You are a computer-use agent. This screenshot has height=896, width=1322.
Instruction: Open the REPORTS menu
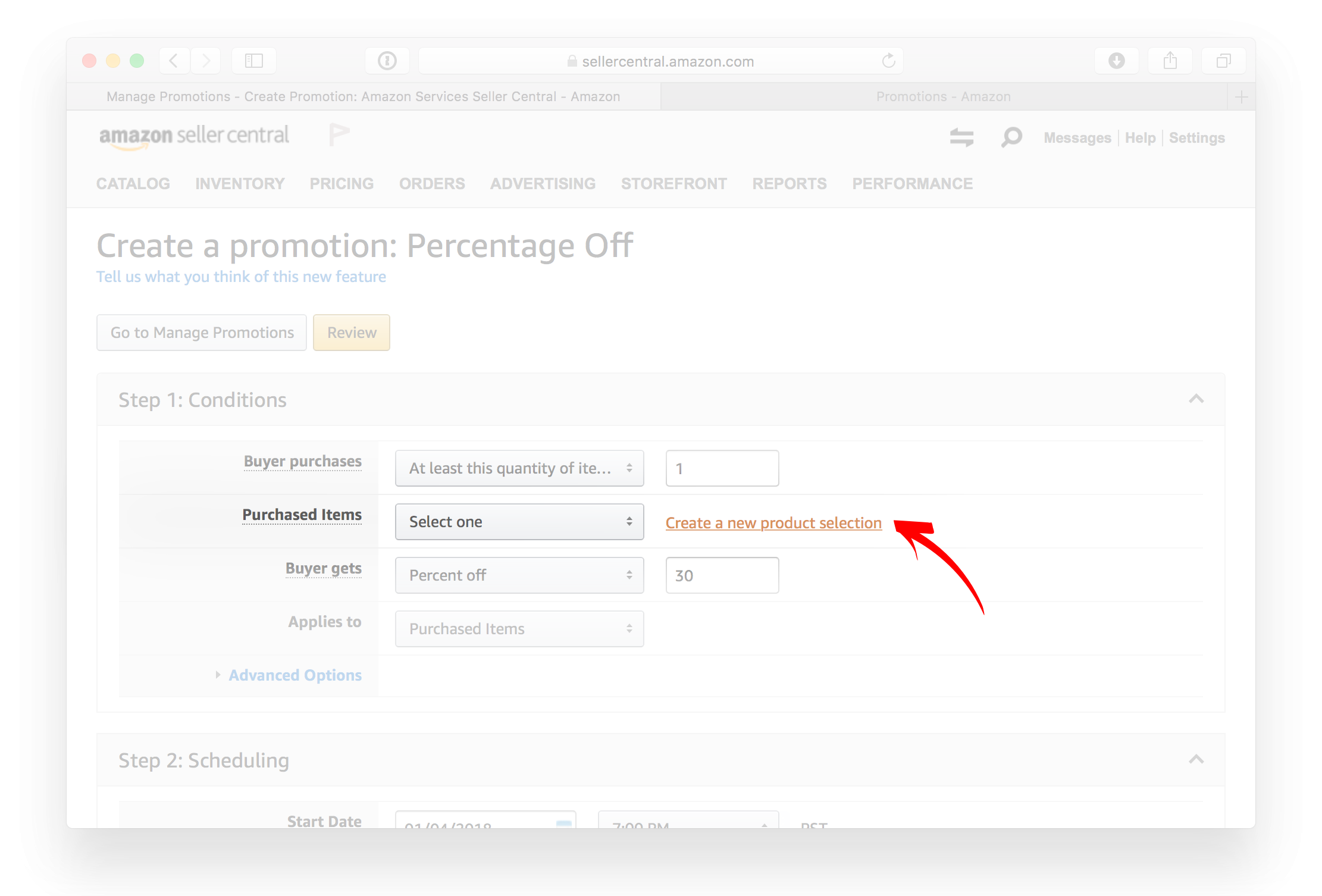click(790, 184)
